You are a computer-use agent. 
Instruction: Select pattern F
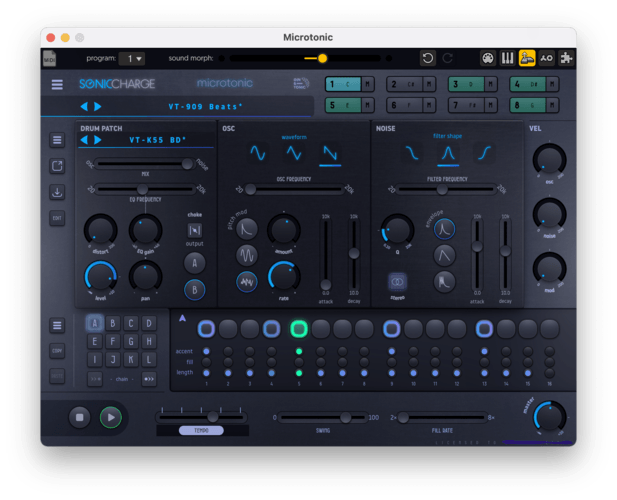click(x=113, y=341)
